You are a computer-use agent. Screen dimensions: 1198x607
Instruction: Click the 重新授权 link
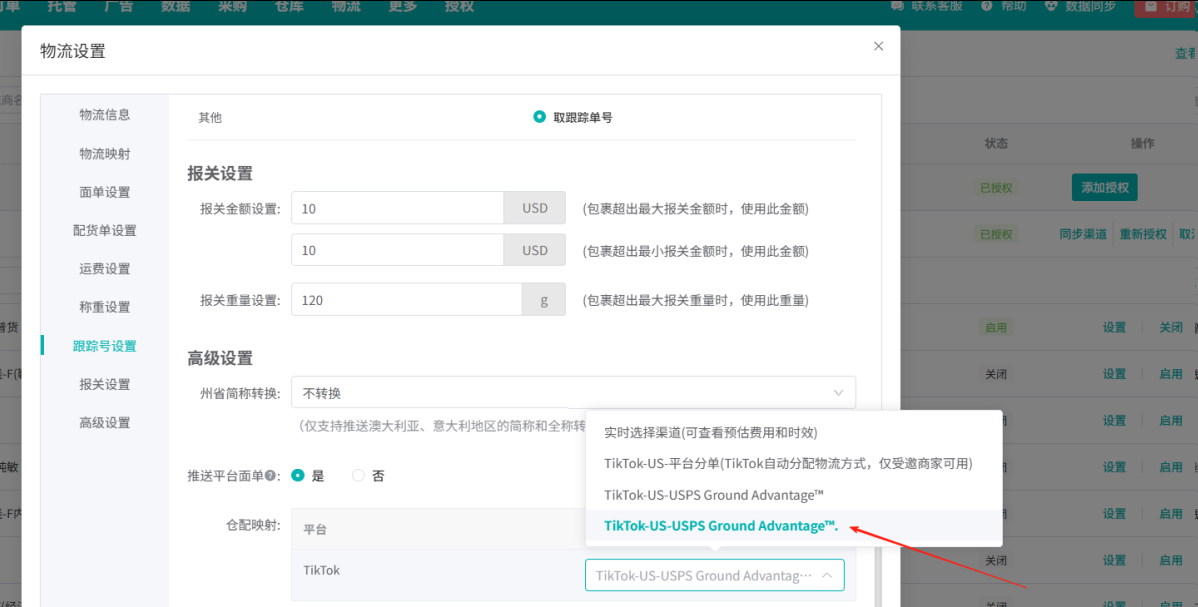[x=1142, y=233]
